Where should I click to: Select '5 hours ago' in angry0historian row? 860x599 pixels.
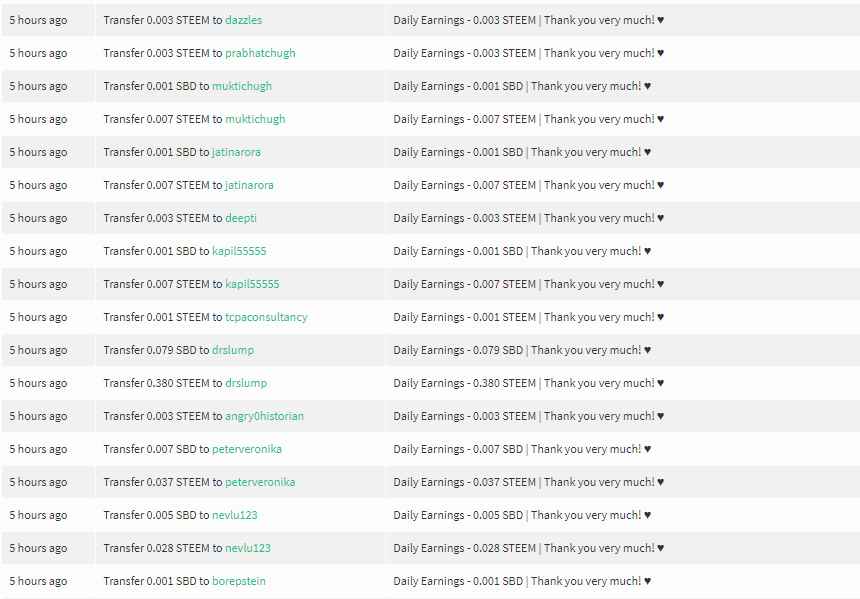[38, 416]
